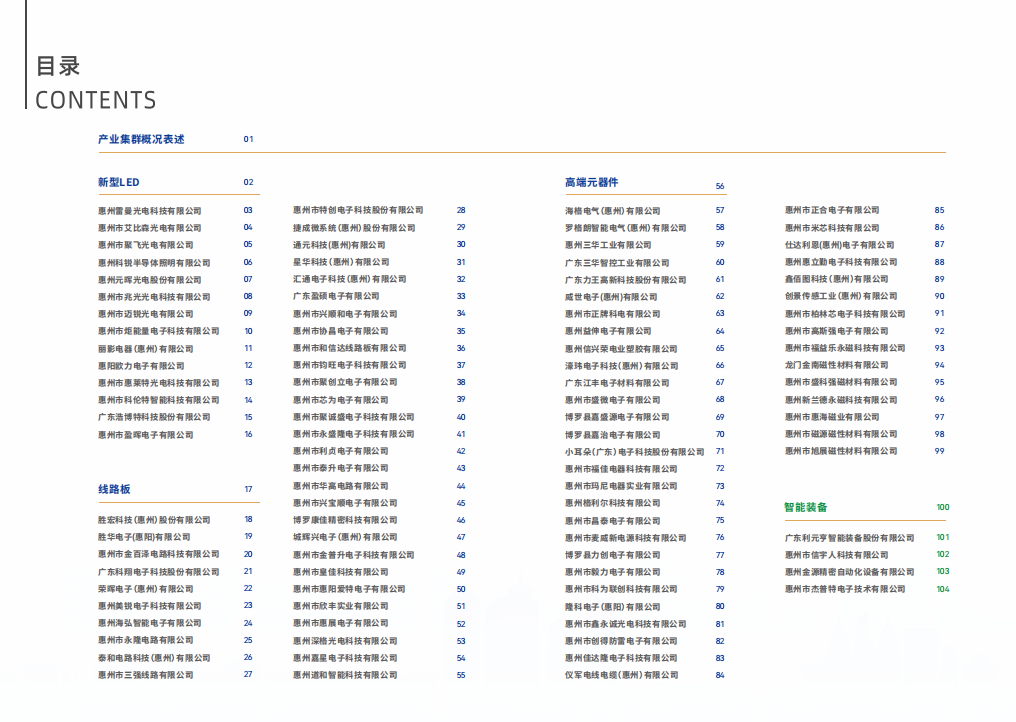This screenshot has height=722, width=1016.
Task: Select entry '惠州市艾比森光电有限公司'
Action: (x=150, y=228)
